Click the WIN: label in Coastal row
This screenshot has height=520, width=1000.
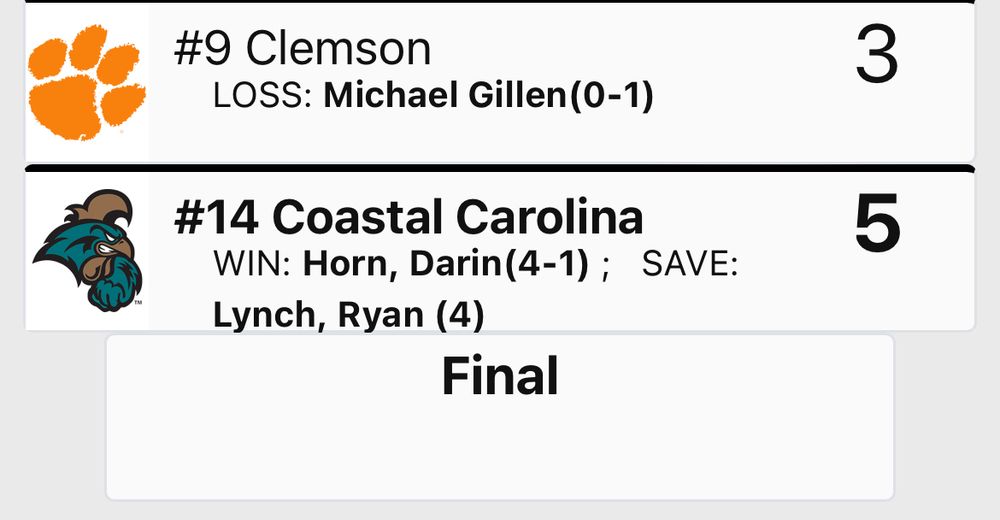coord(252,264)
